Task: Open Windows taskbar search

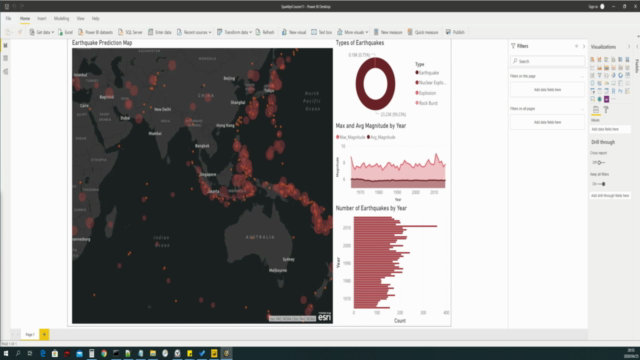Action: pyautogui.click(x=18, y=353)
